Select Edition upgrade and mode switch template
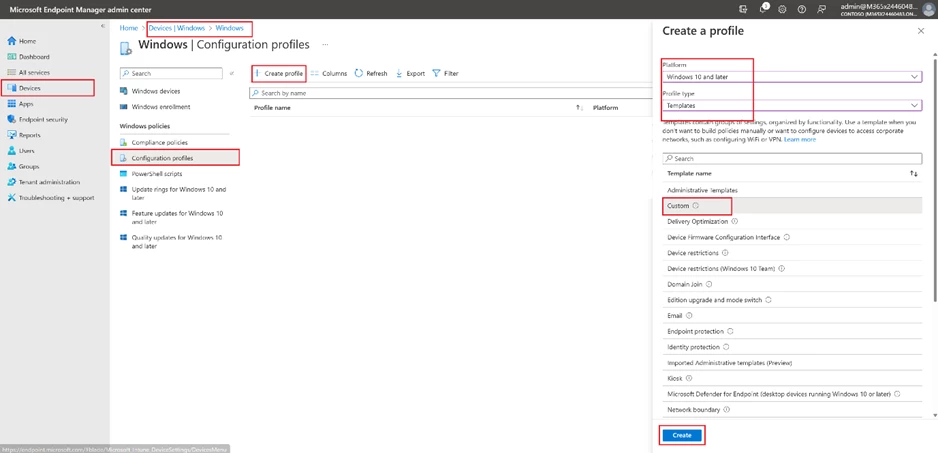This screenshot has width=938, height=453. point(792,300)
